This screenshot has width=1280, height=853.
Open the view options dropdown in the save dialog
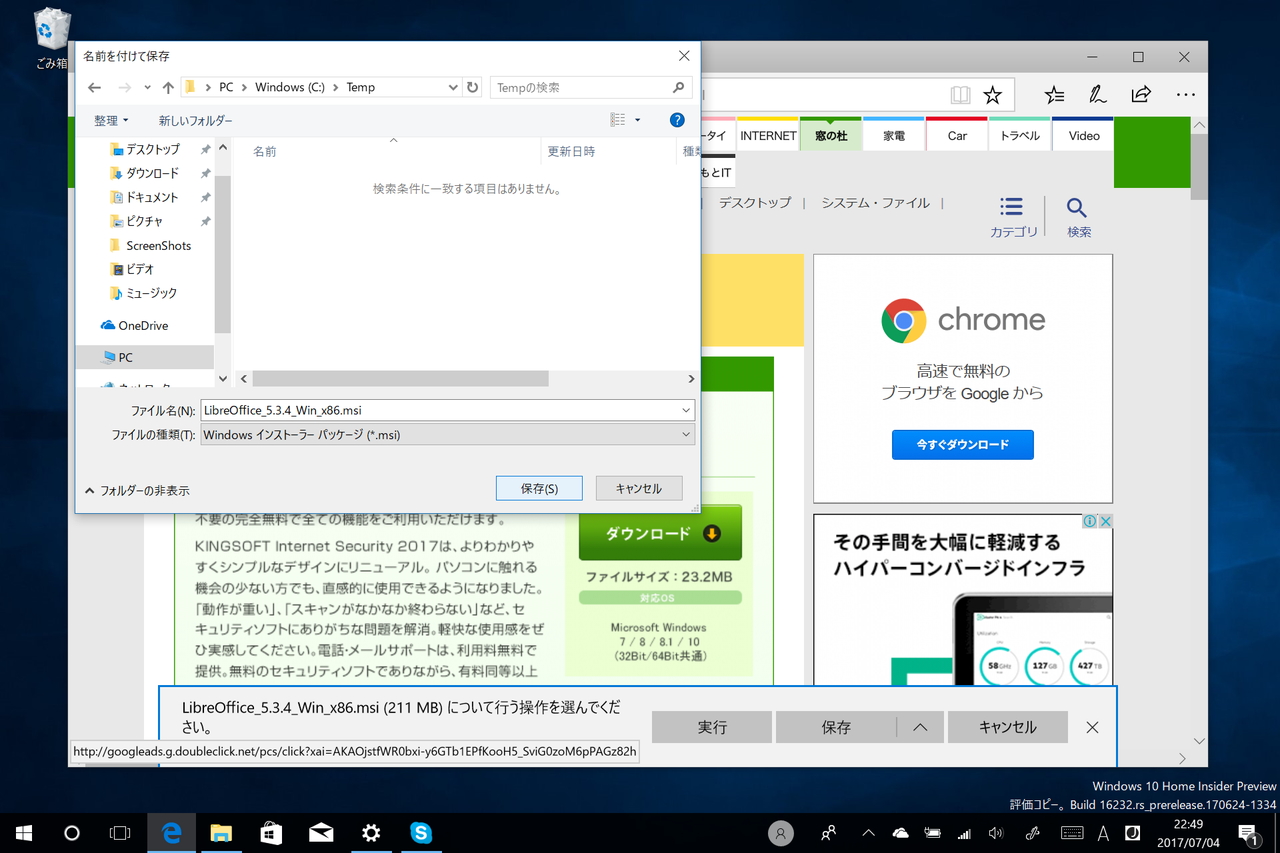pos(622,119)
